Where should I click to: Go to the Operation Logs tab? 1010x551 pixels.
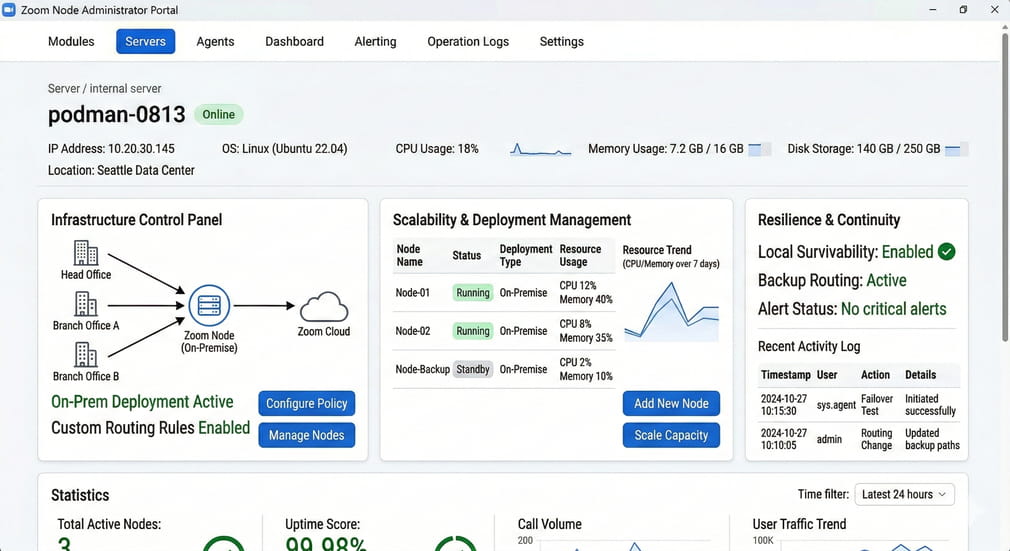(x=468, y=42)
